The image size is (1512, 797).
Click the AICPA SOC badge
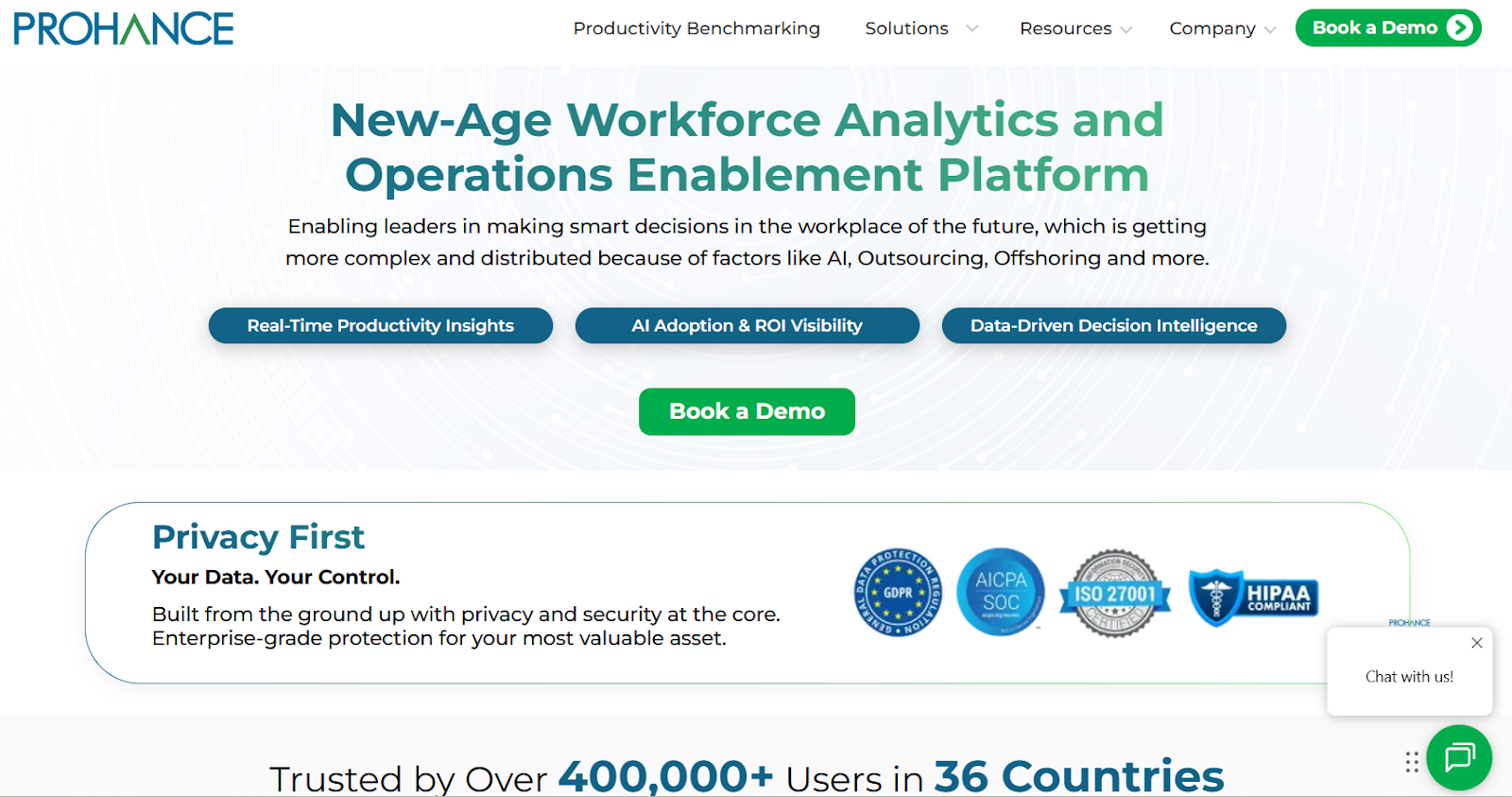(x=1001, y=592)
